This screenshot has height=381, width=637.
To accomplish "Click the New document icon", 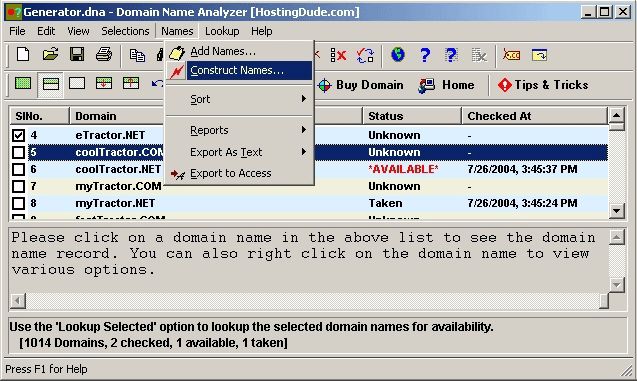I will tap(23, 54).
